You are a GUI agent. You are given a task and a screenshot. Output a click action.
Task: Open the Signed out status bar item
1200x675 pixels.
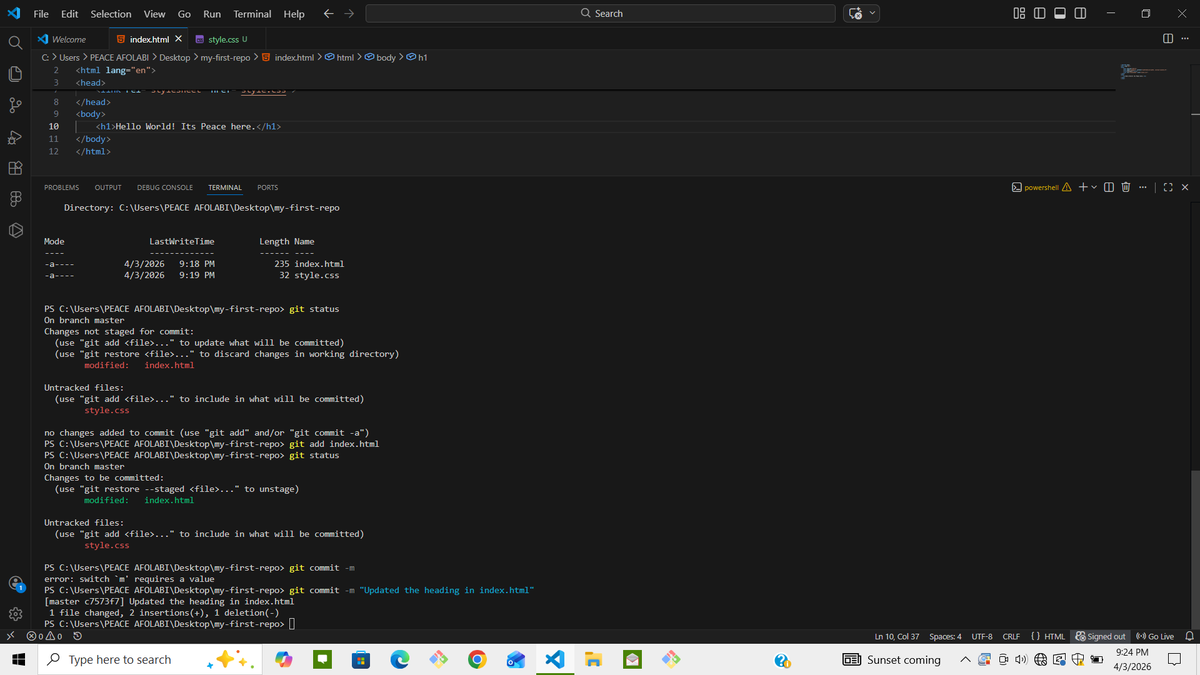[x=1101, y=636]
